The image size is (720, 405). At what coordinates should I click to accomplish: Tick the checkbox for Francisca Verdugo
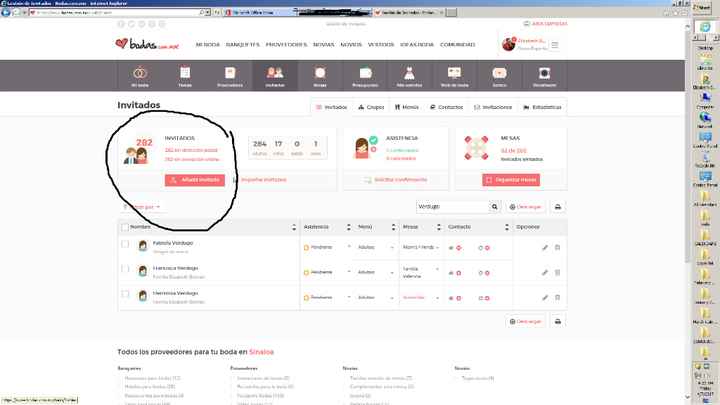(125, 271)
